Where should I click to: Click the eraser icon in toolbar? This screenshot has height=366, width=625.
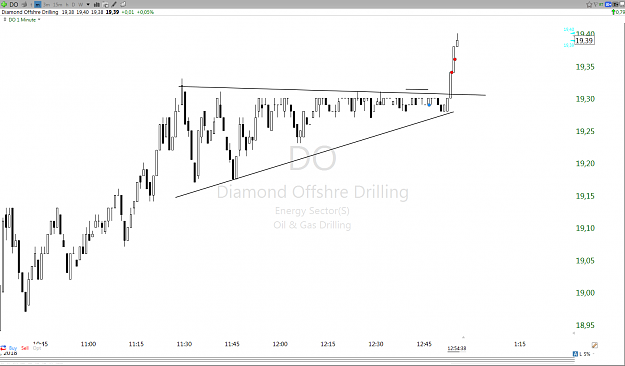[x=123, y=4]
